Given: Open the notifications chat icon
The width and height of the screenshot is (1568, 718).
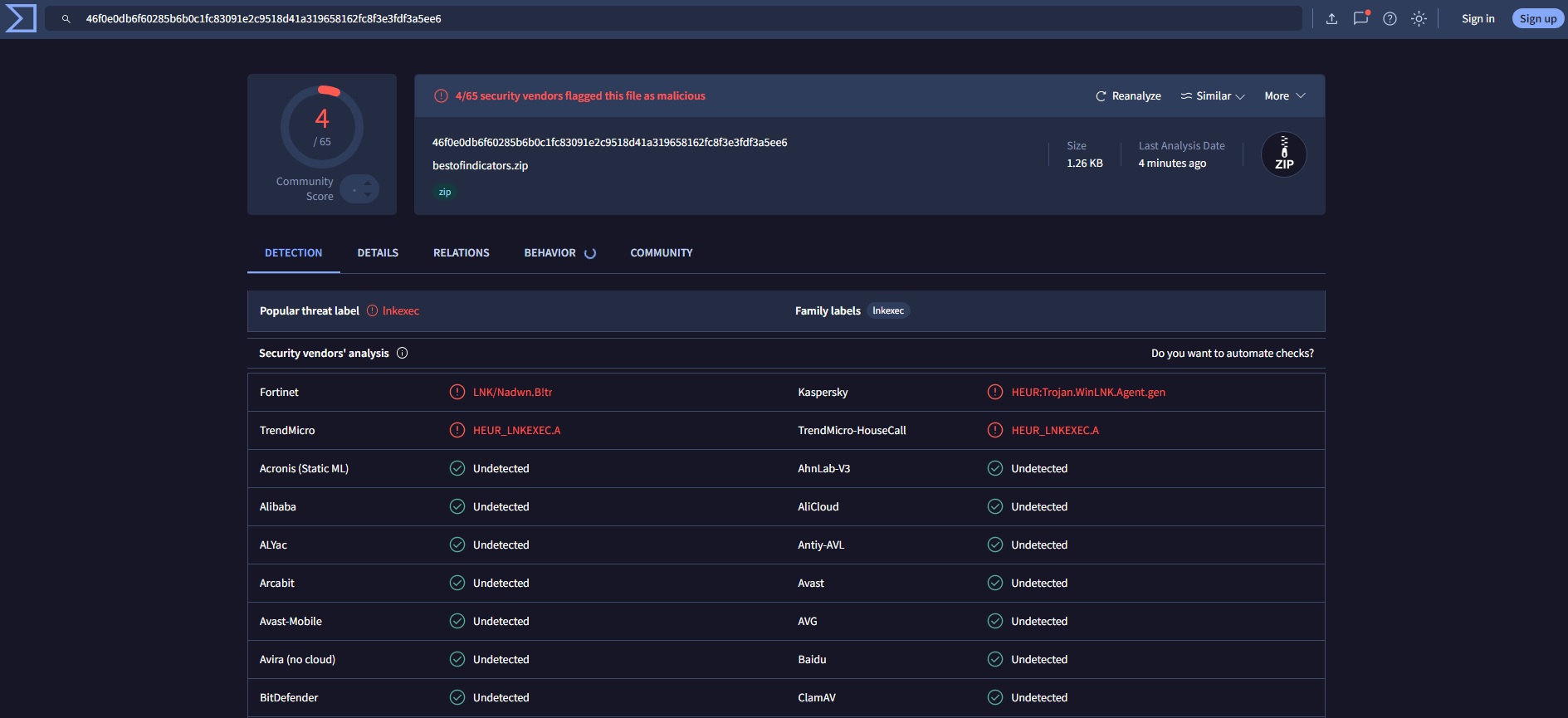Looking at the screenshot, I should pos(1360,18).
